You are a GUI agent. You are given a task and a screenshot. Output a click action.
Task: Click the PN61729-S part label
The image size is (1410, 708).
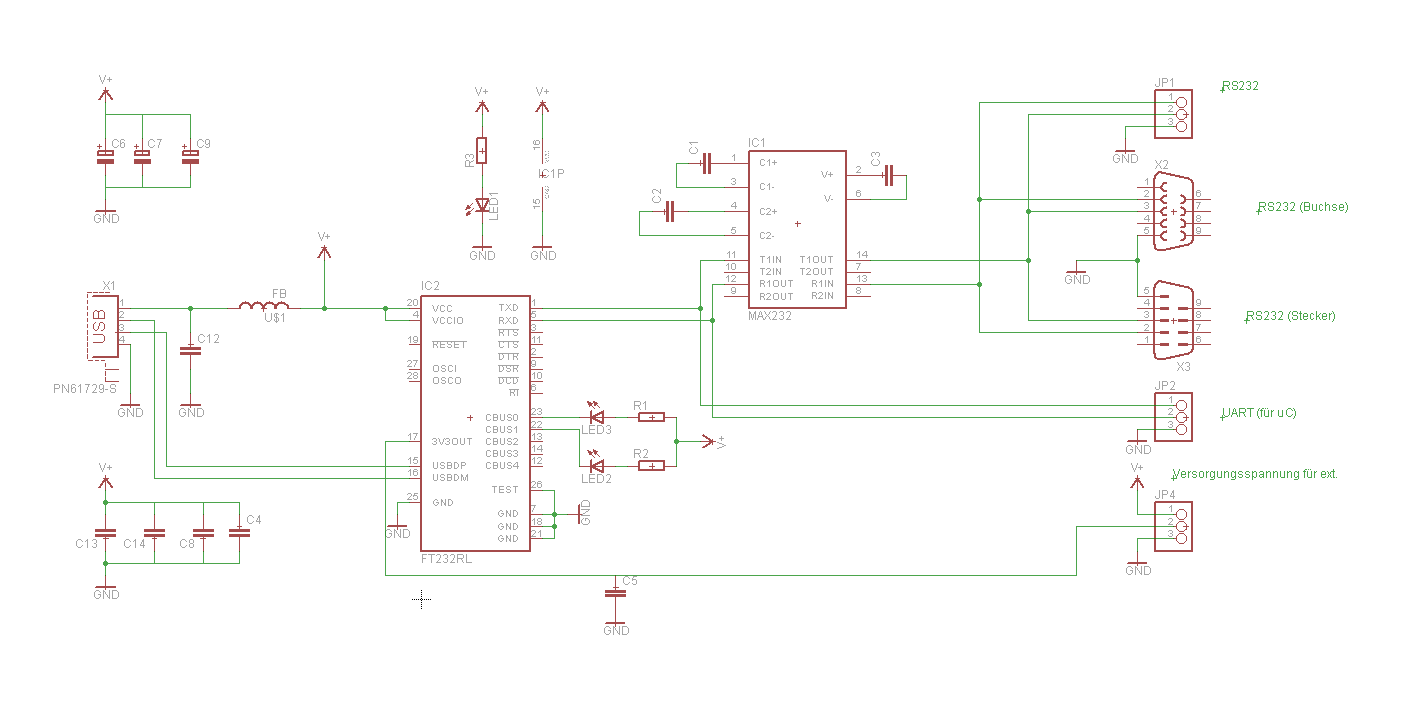click(85, 387)
